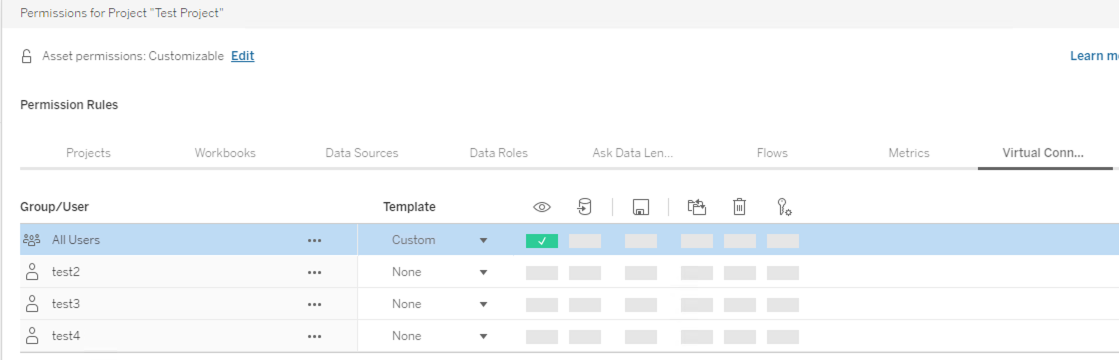
Task: Switch to the Data Sources tab
Action: [x=362, y=153]
